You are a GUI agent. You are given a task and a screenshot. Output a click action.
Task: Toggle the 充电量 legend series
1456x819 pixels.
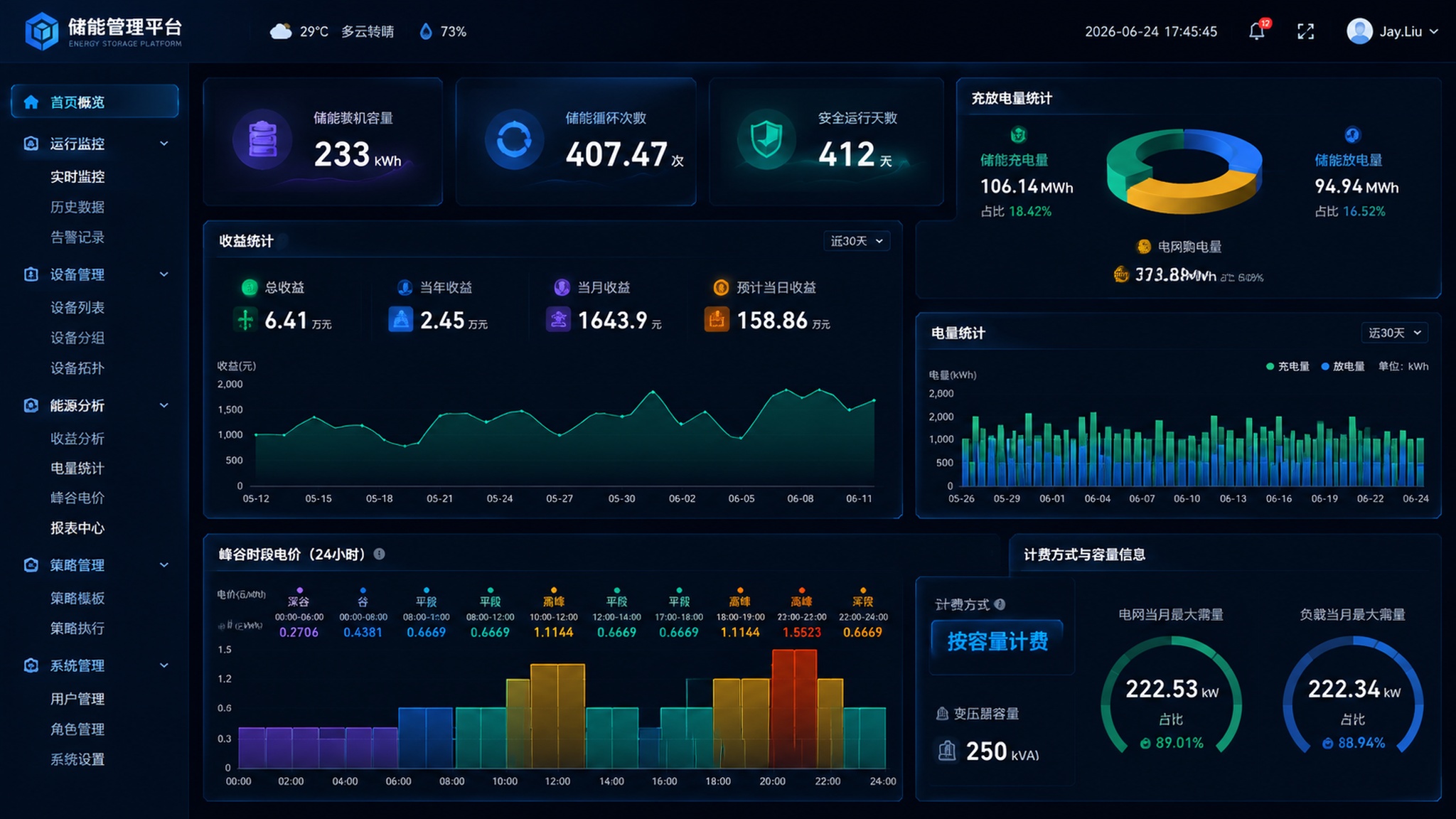[x=1288, y=366]
